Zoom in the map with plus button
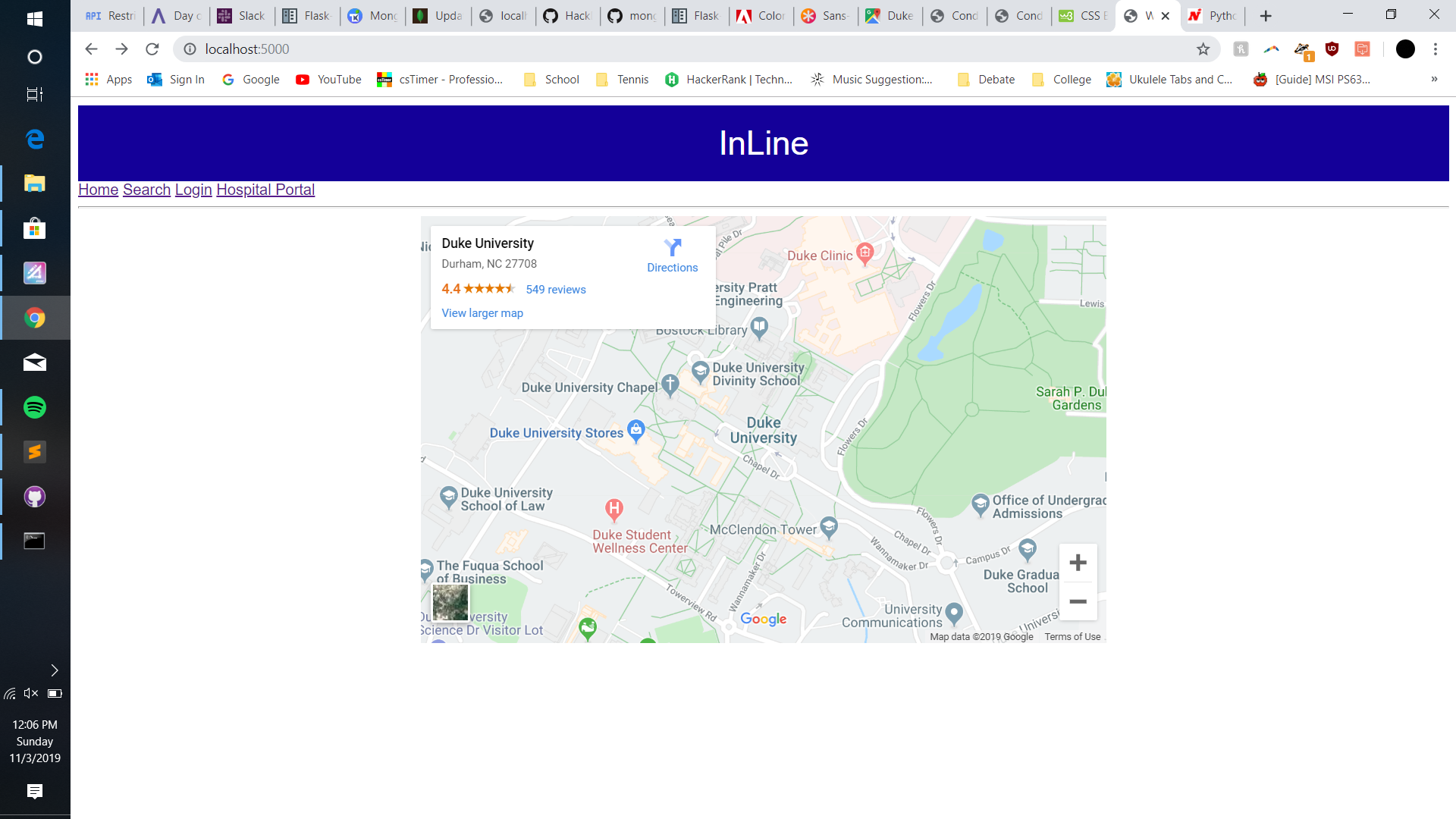Image resolution: width=1456 pixels, height=819 pixels. 1078,563
